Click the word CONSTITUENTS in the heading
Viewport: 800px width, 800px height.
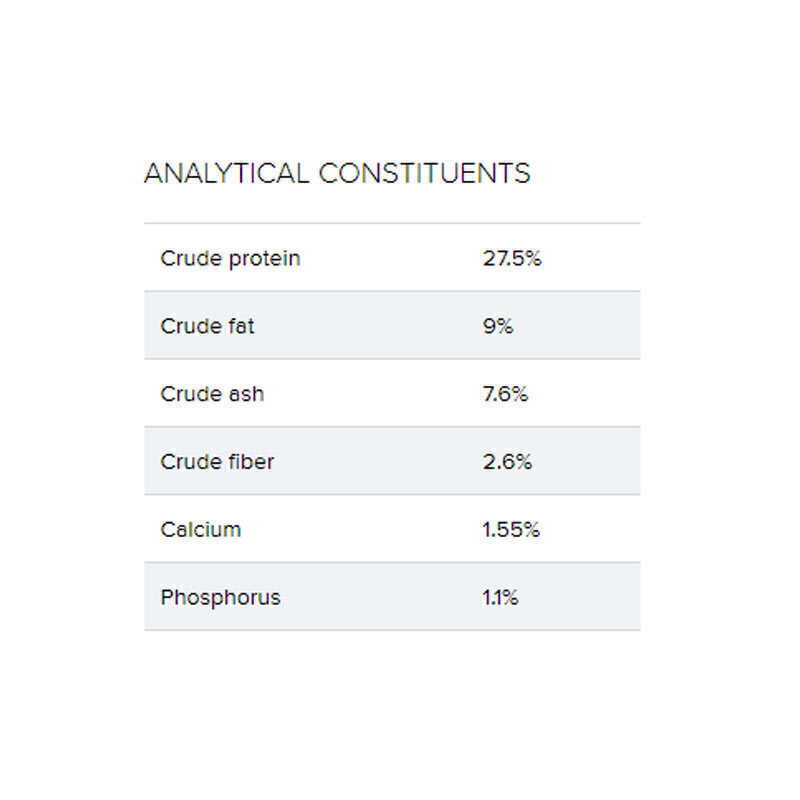pos(424,174)
